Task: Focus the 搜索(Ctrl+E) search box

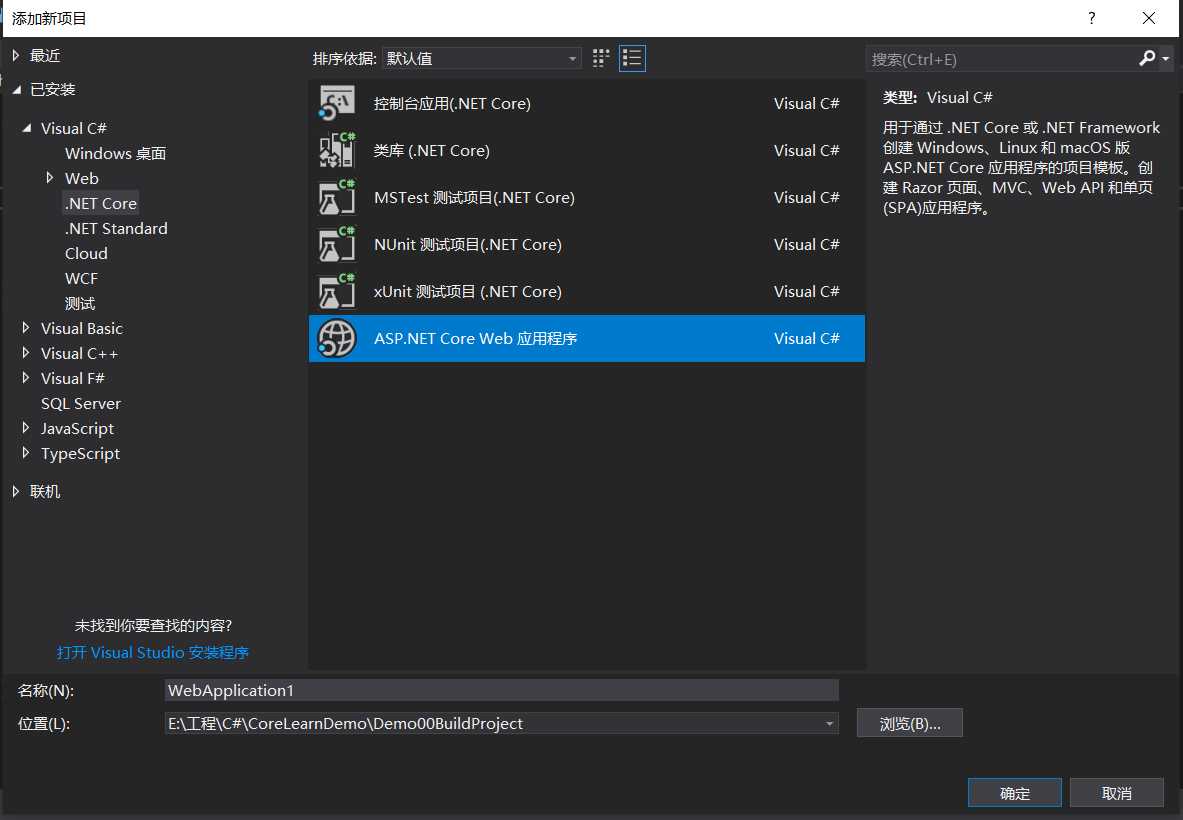Action: coord(1002,59)
